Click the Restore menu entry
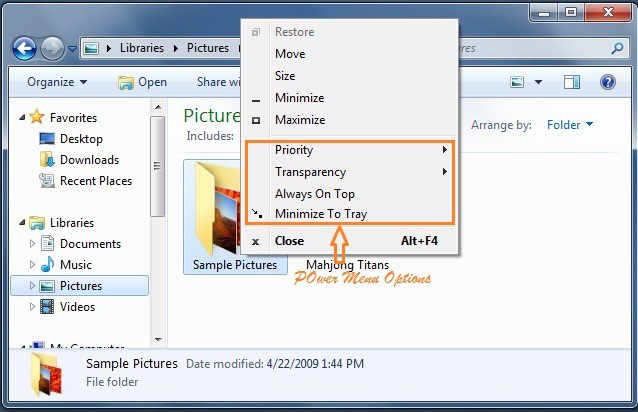 coord(349,32)
